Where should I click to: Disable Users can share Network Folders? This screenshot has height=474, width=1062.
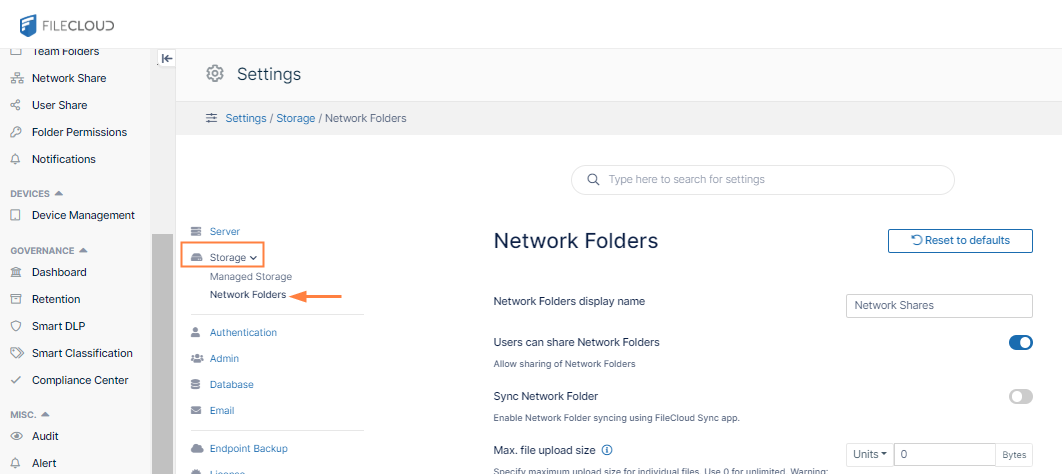[x=1020, y=343]
